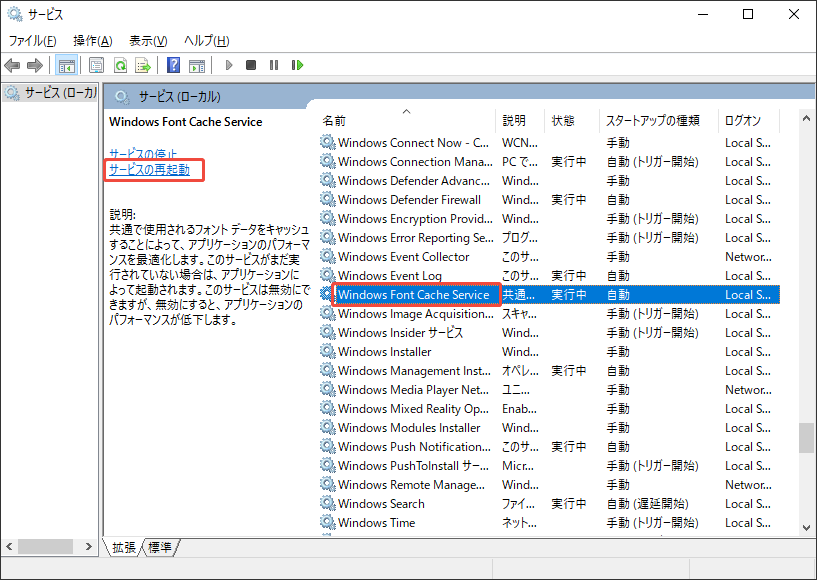Select Windows Image Acquisition... service

416,314
